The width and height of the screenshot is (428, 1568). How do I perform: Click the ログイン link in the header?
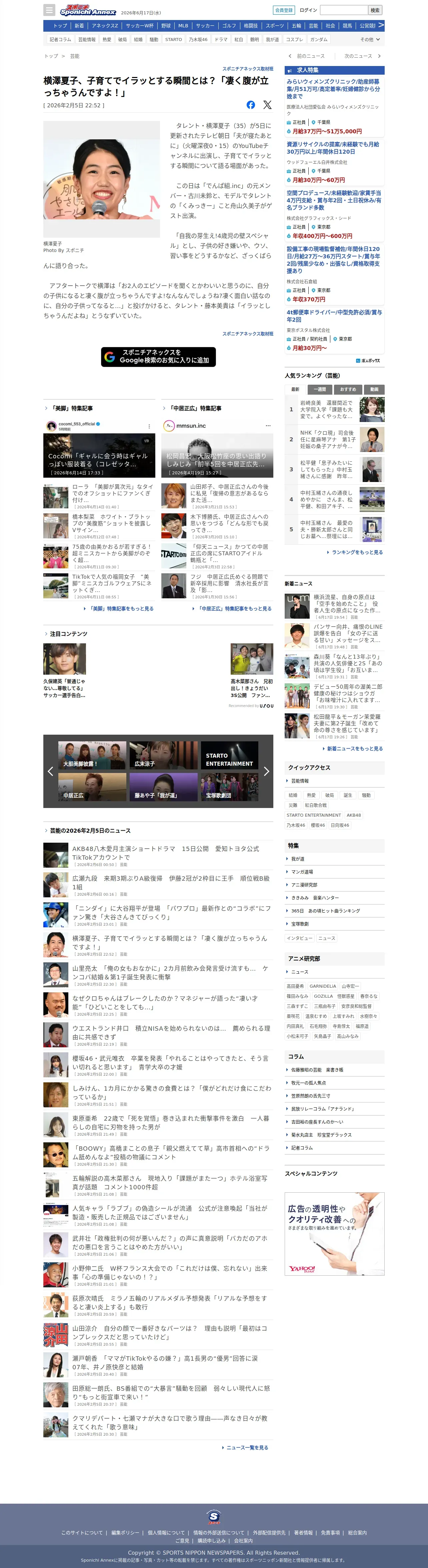pyautogui.click(x=309, y=10)
